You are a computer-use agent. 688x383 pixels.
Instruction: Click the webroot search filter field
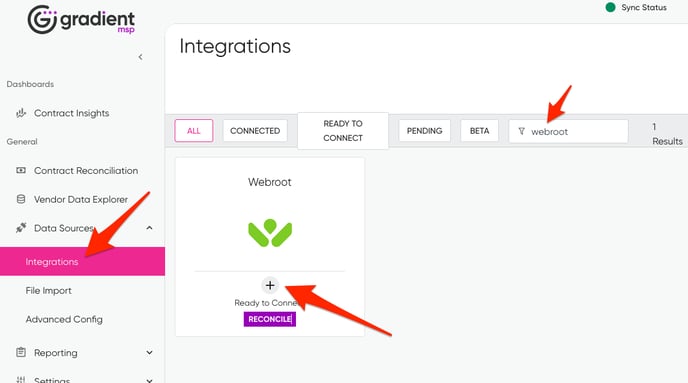coord(569,131)
